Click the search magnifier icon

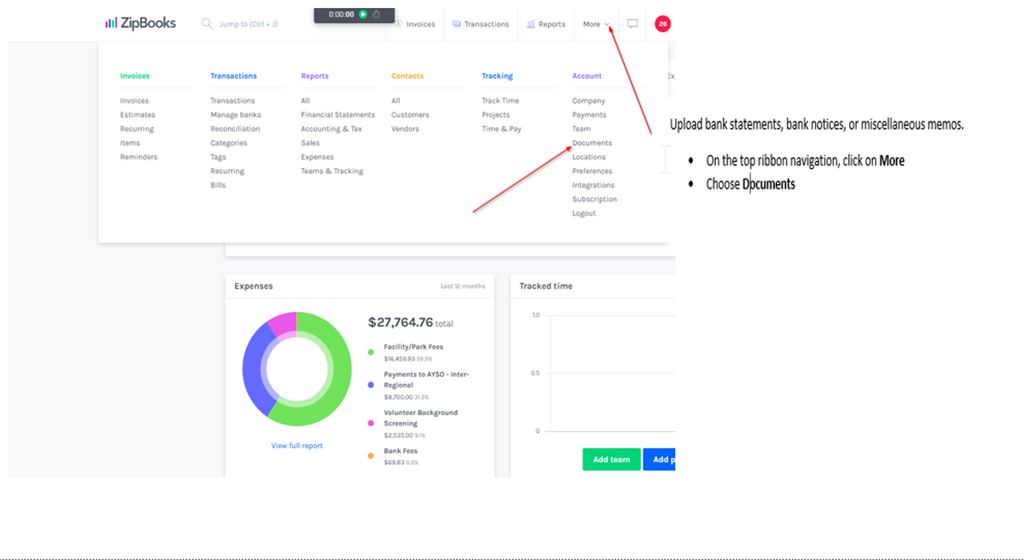(207, 24)
